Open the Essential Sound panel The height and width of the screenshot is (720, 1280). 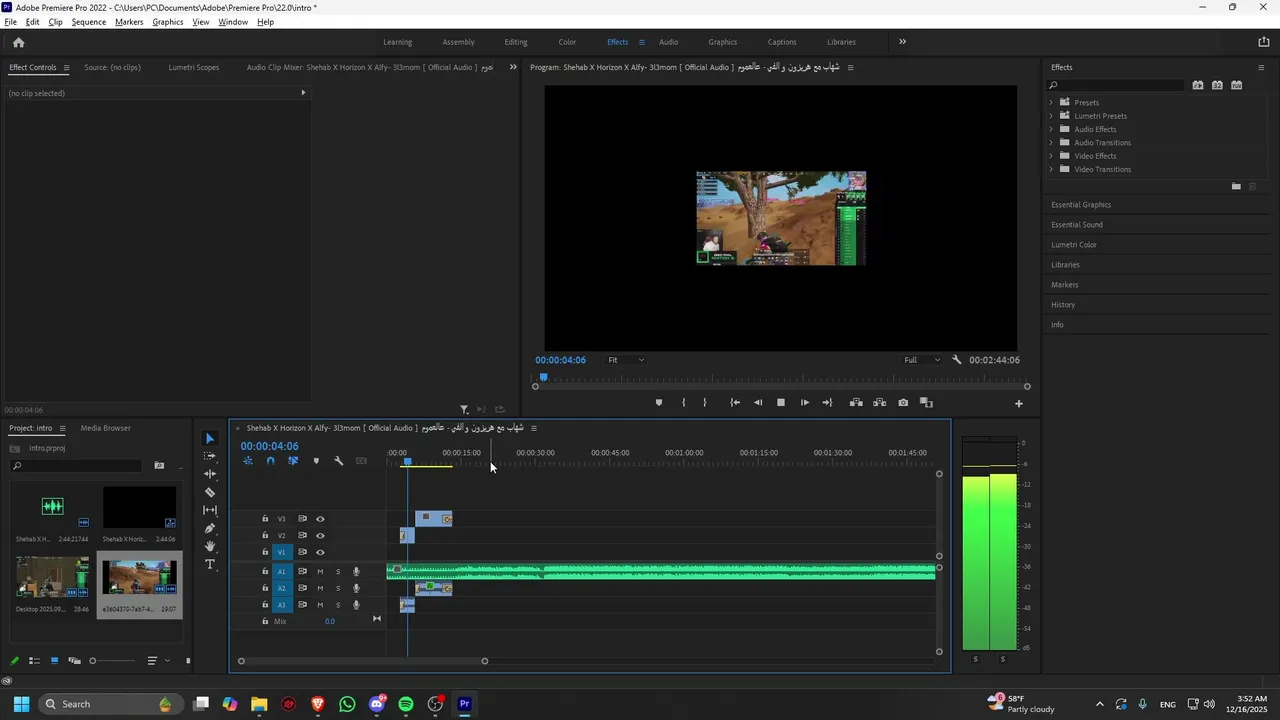pyautogui.click(x=1077, y=225)
